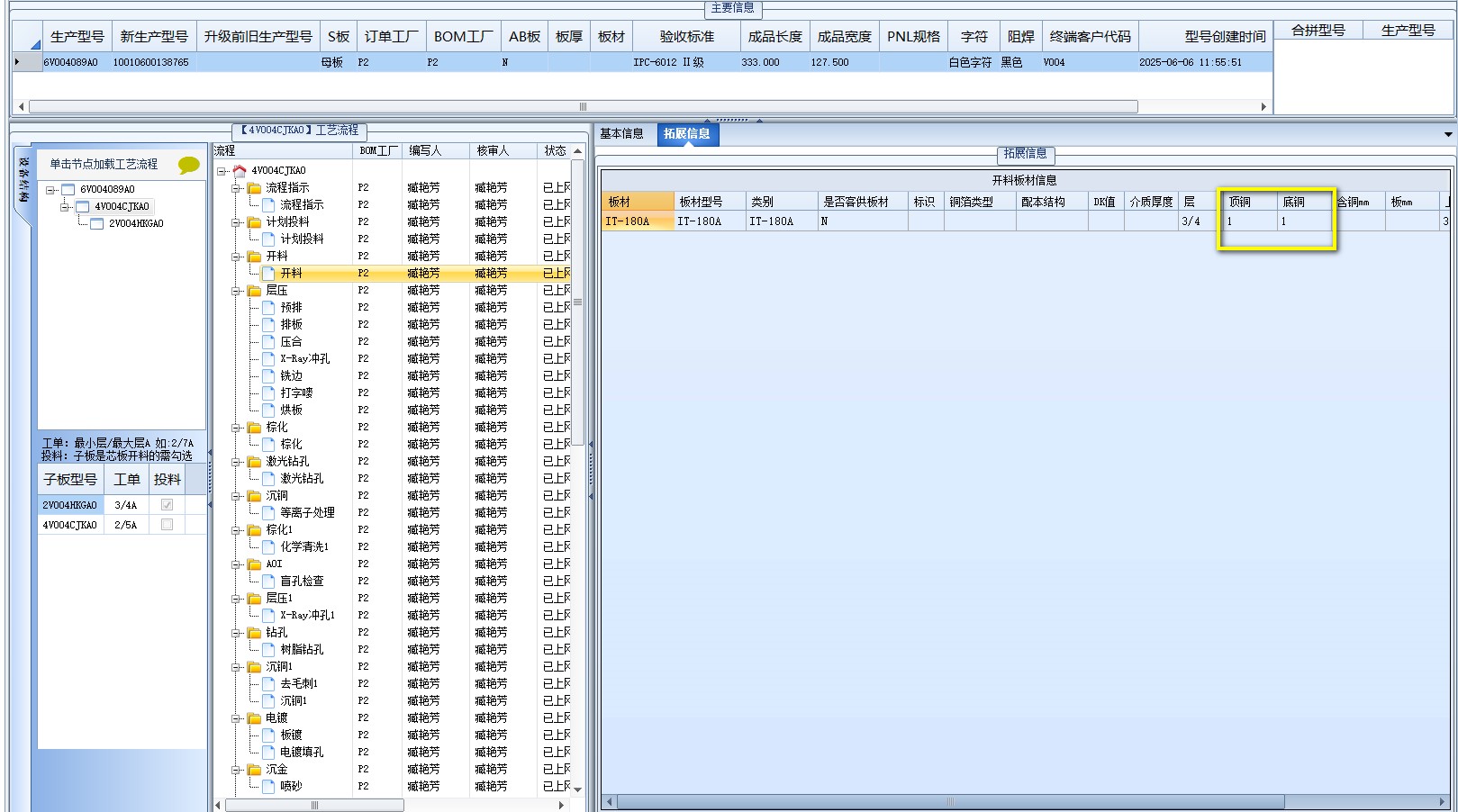Click the document icon beside 等离子处理
Screen dimensions: 1458x812
tap(268, 512)
